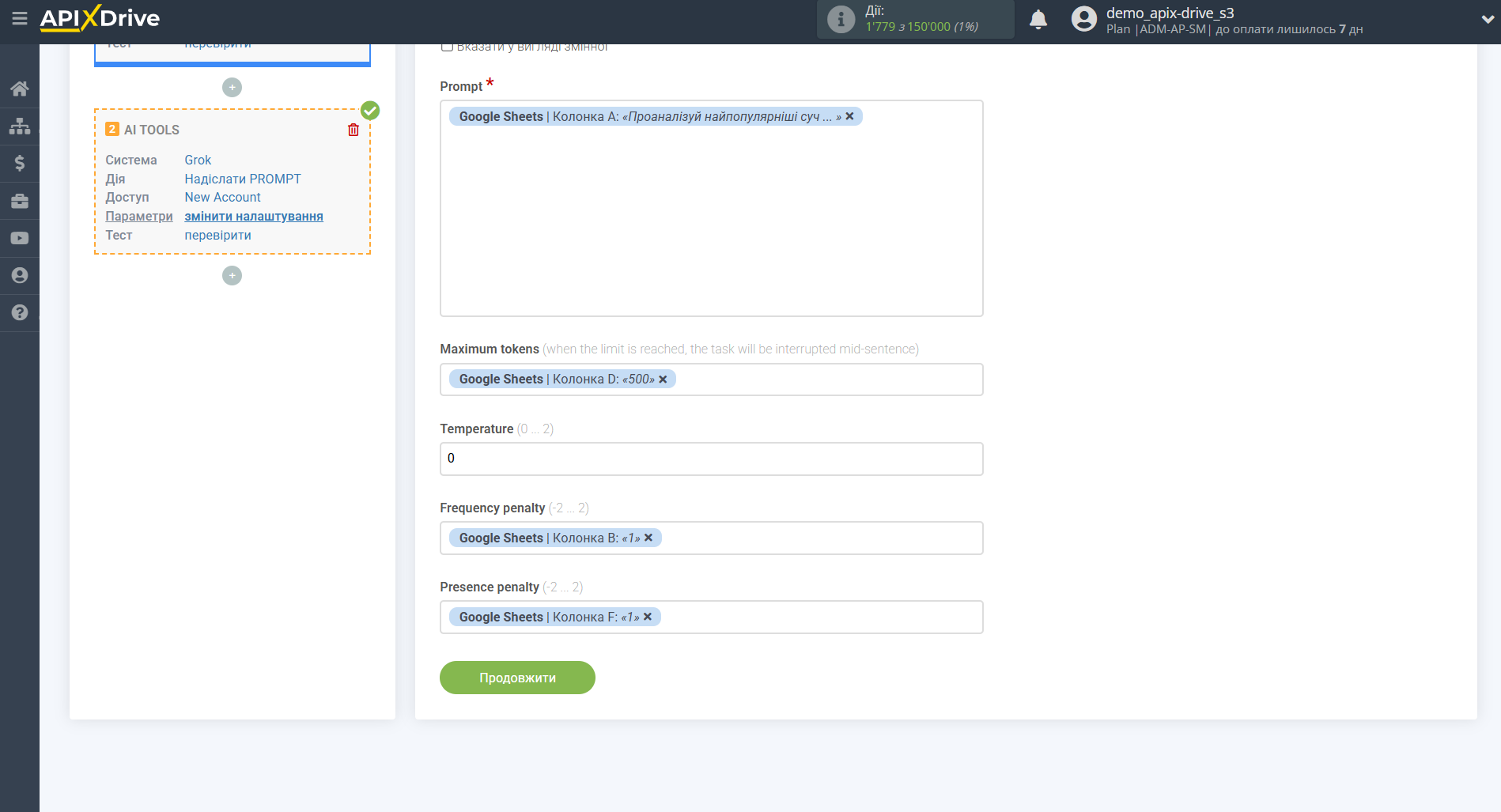Remove the Колонка F tag from Presence penalty
The width and height of the screenshot is (1501, 812).
coord(648,617)
